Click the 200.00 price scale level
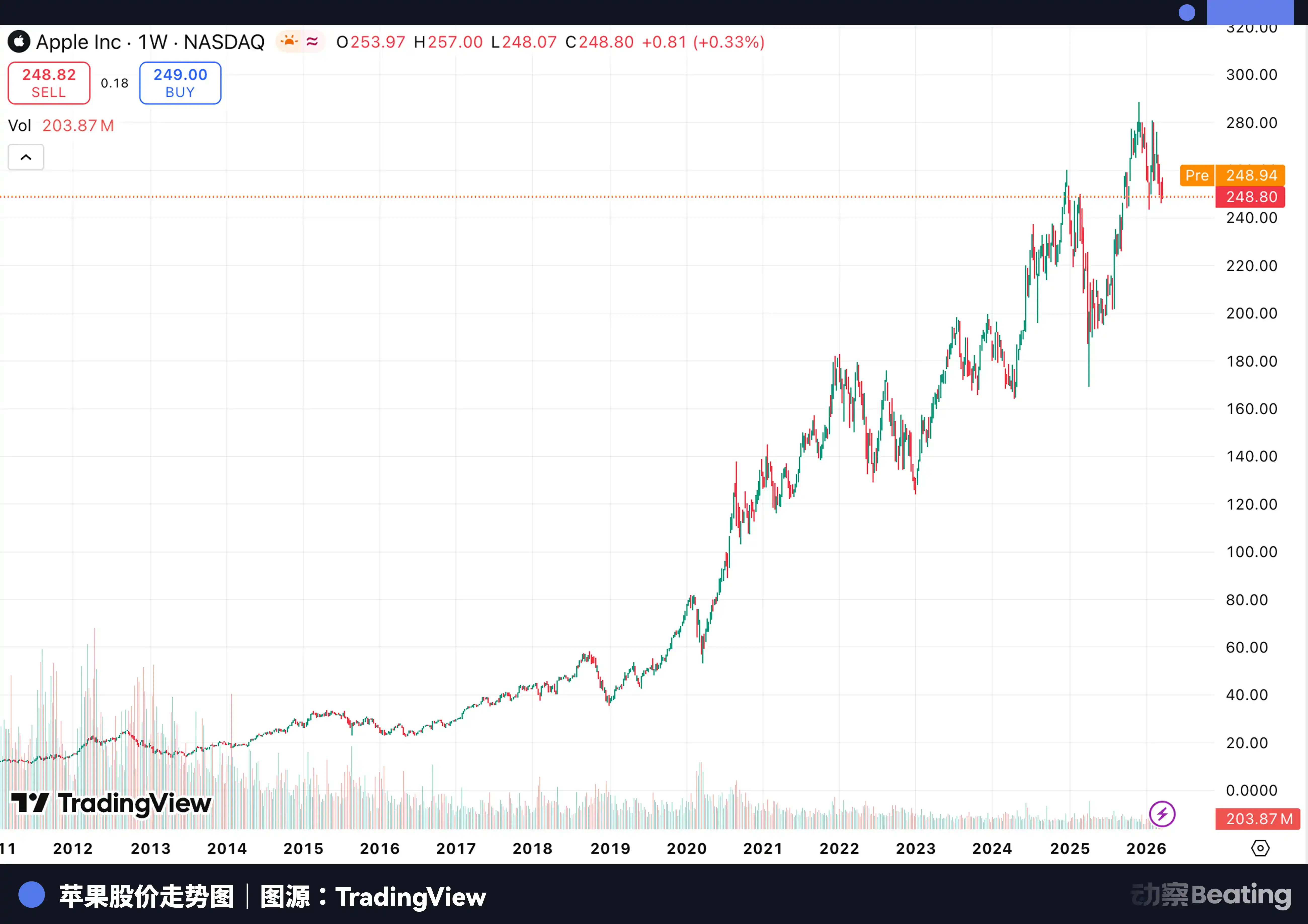Screen dimensions: 1308x924 pyautogui.click(x=1251, y=313)
